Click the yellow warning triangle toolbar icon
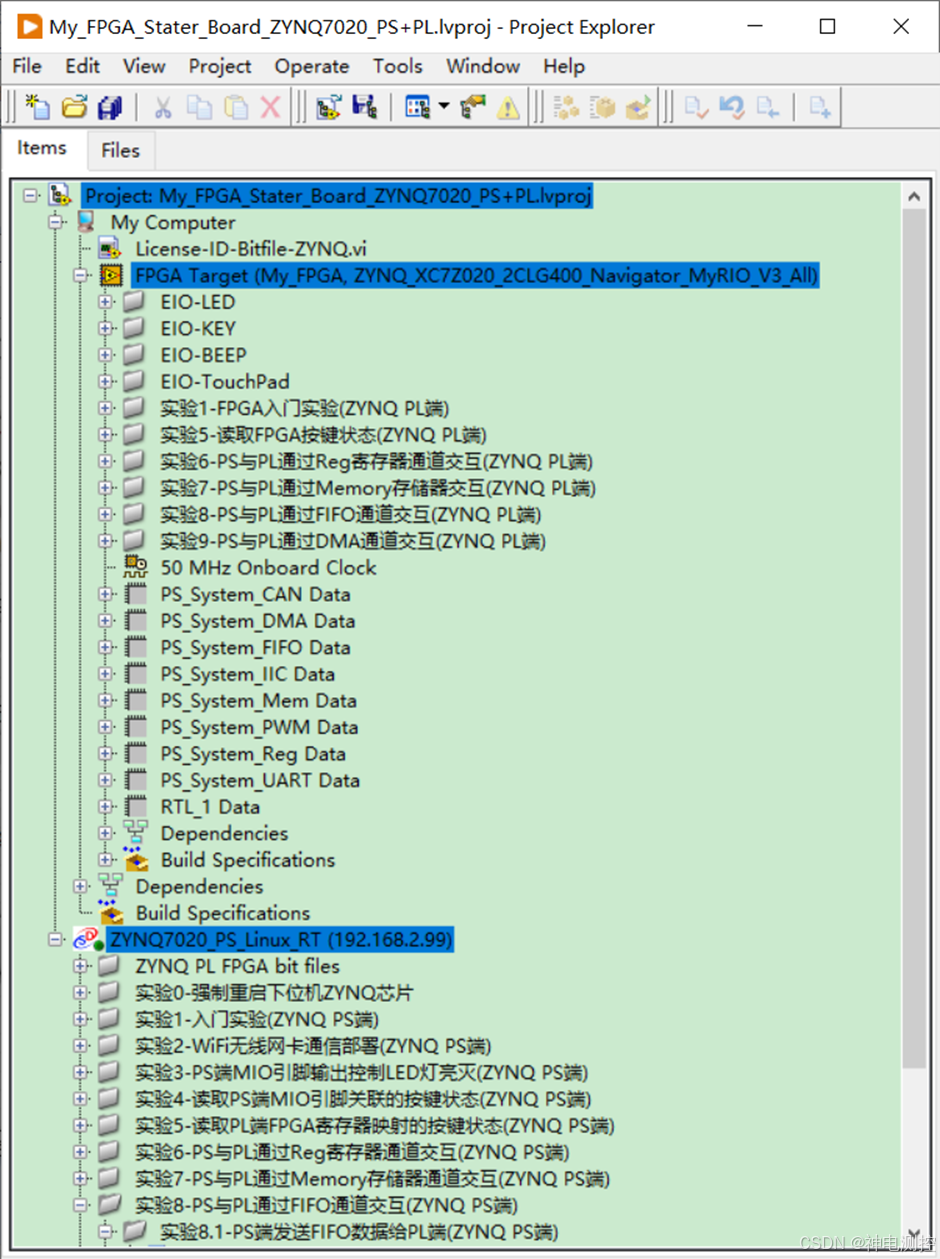This screenshot has height=1259, width=940. click(509, 107)
